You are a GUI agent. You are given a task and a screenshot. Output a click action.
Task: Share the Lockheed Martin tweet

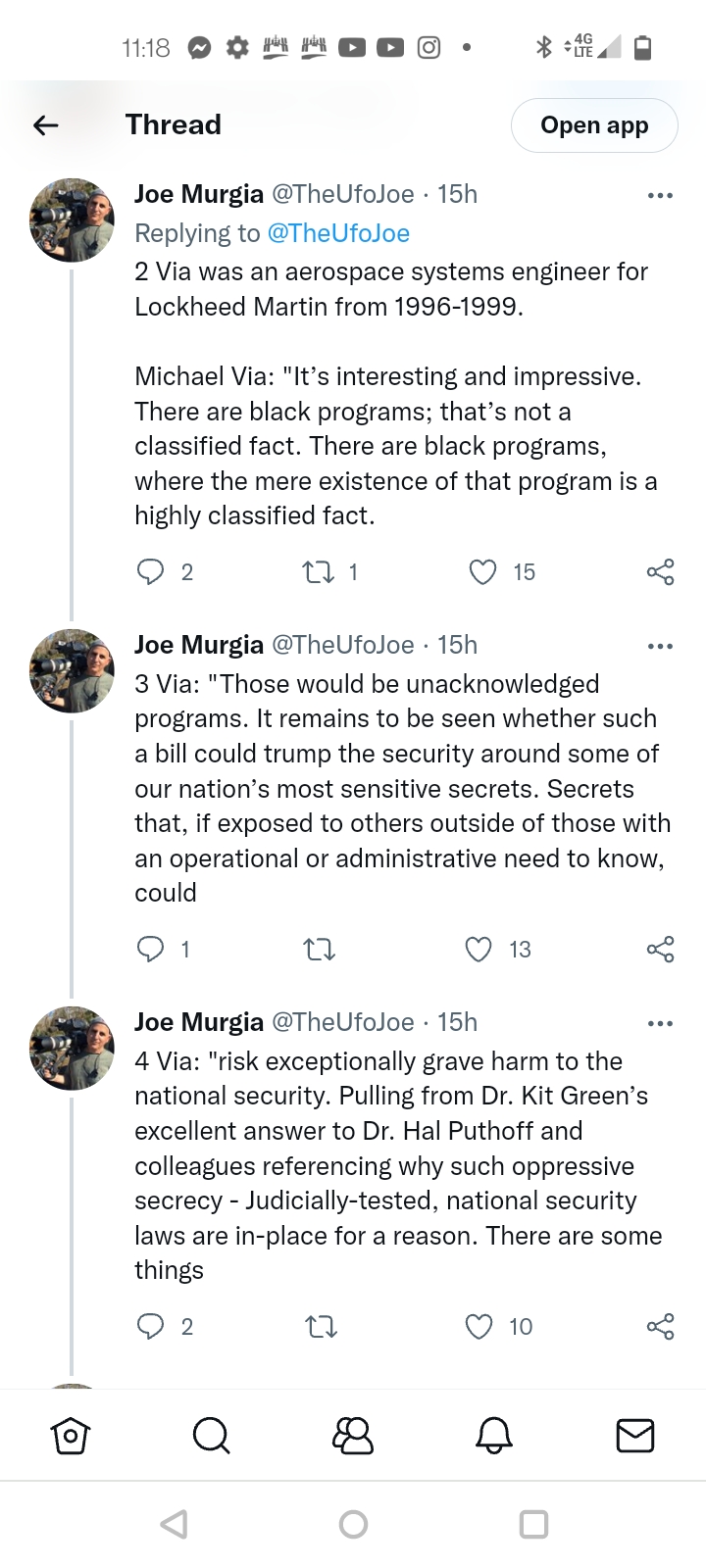(660, 571)
